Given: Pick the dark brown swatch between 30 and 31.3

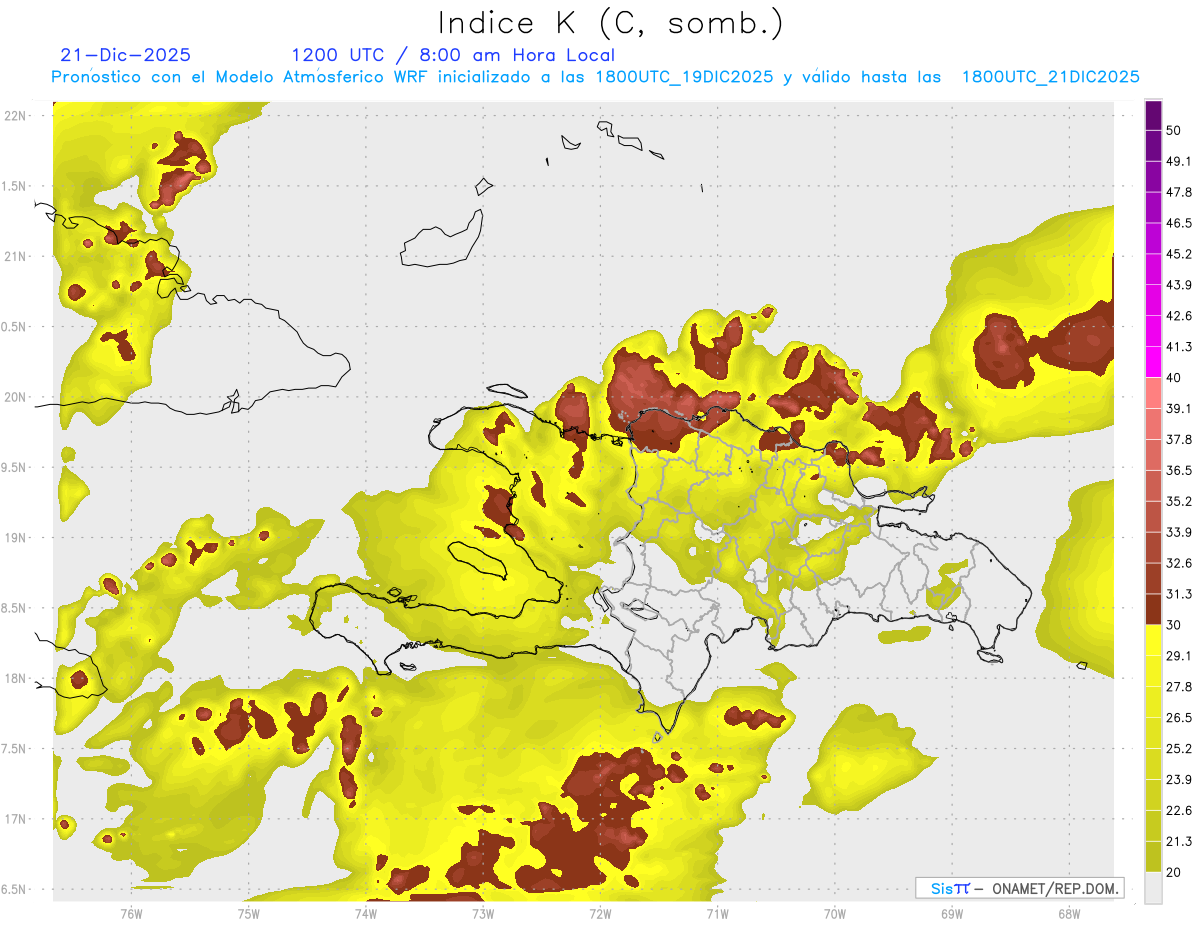Looking at the screenshot, I should coord(1153,610).
